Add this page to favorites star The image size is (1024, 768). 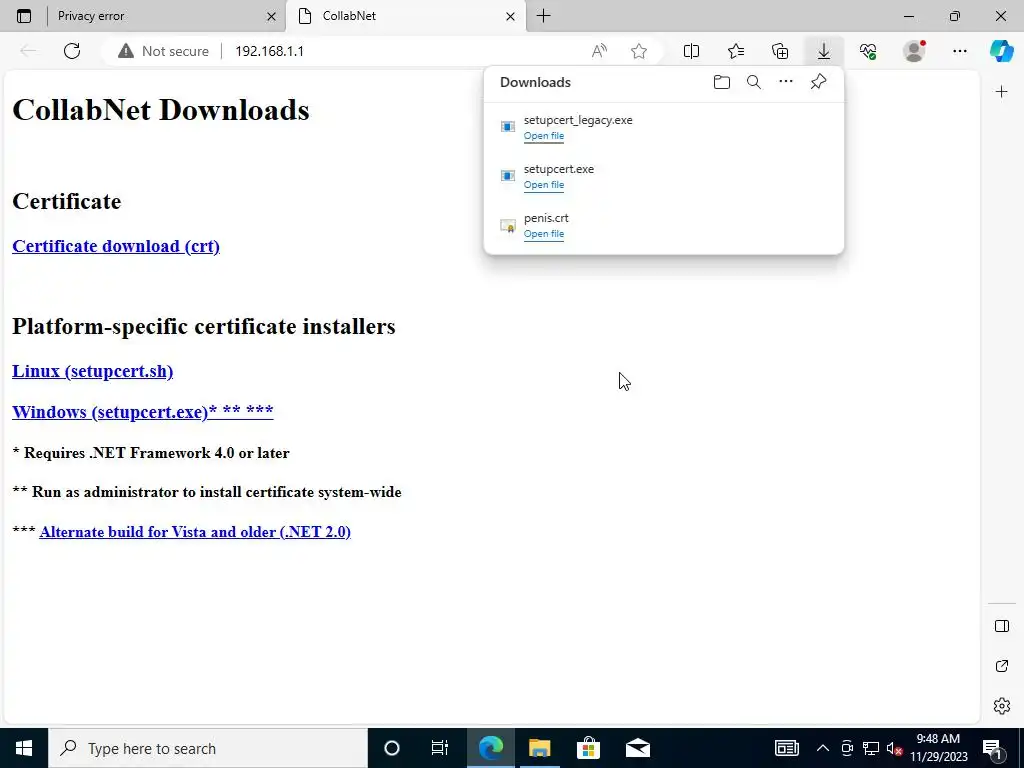coord(639,51)
